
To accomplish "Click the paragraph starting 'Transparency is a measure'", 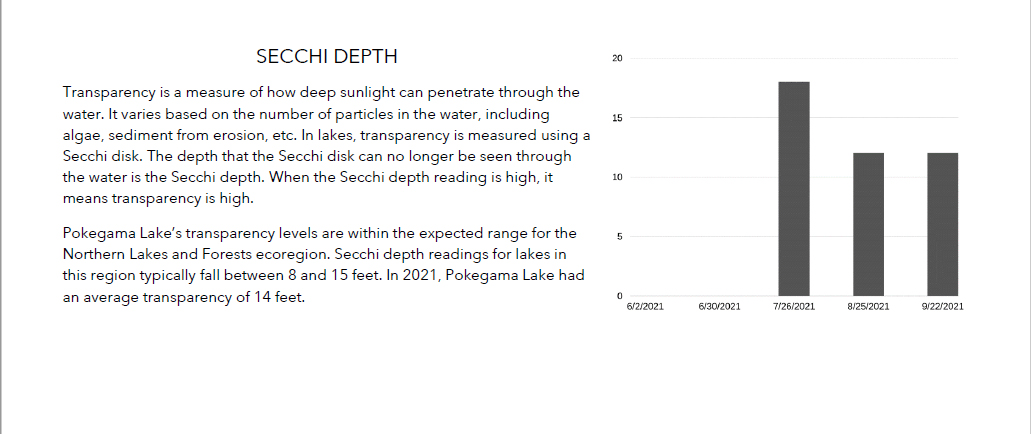I will coord(326,146).
